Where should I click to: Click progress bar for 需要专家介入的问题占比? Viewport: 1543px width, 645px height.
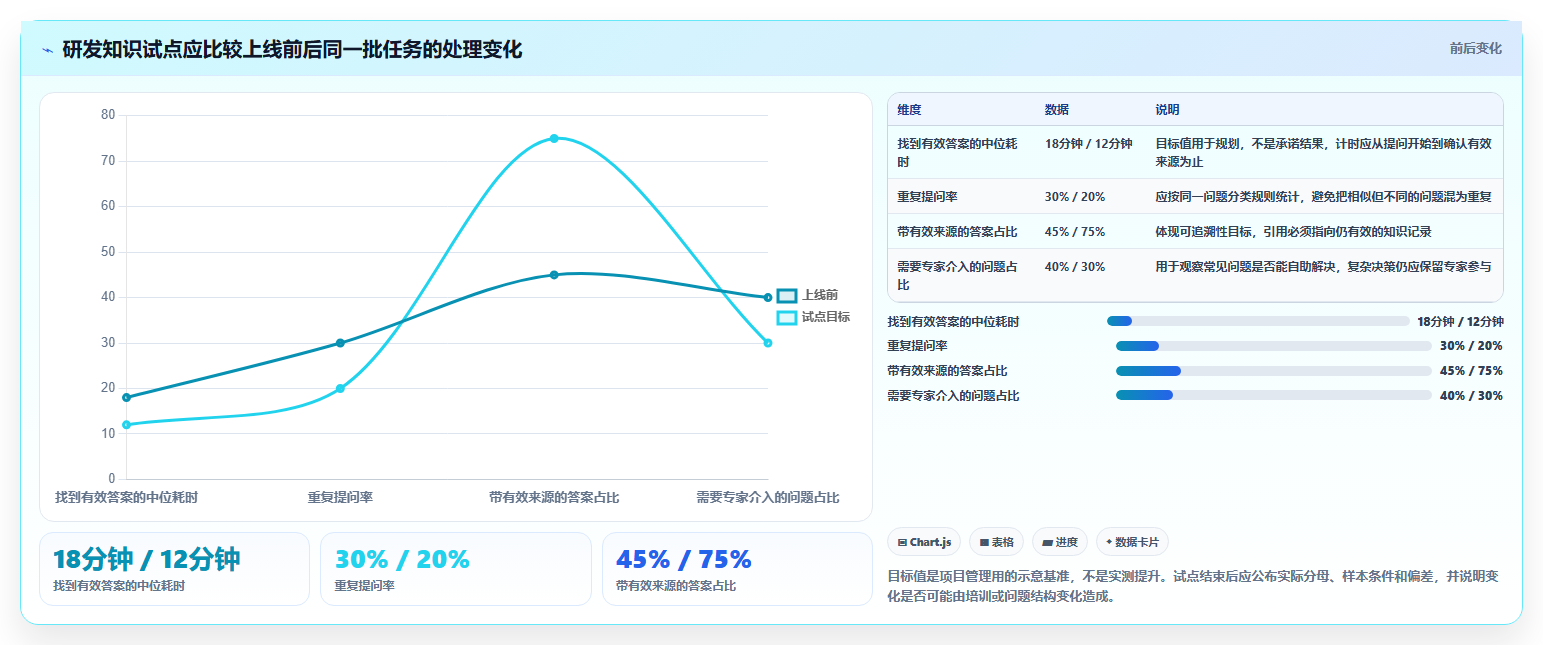point(1274,396)
